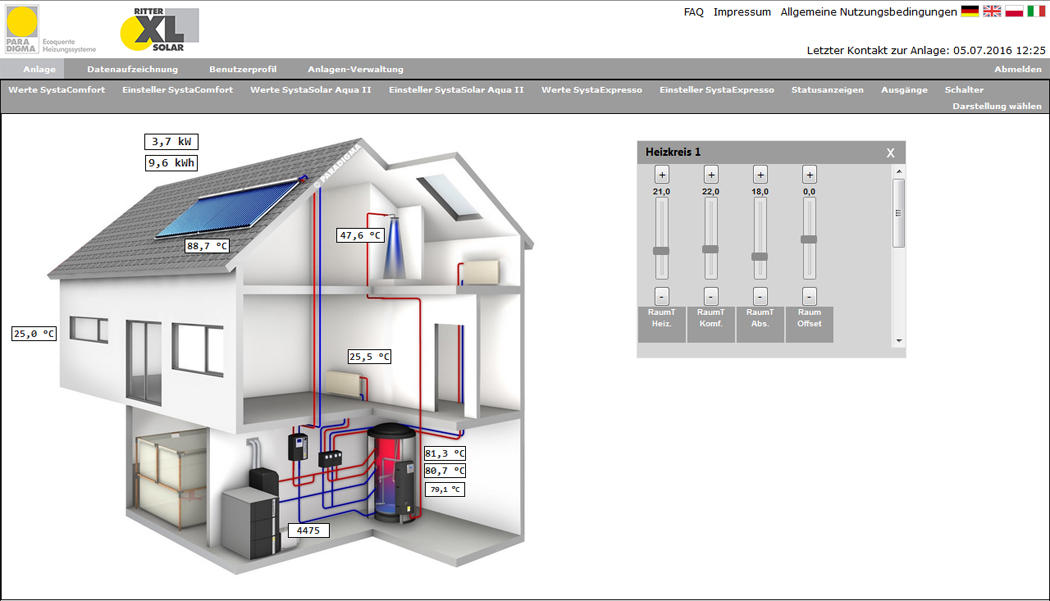The image size is (1050, 601).
Task: Open Einsteller SystaComfort menu
Action: tap(177, 90)
